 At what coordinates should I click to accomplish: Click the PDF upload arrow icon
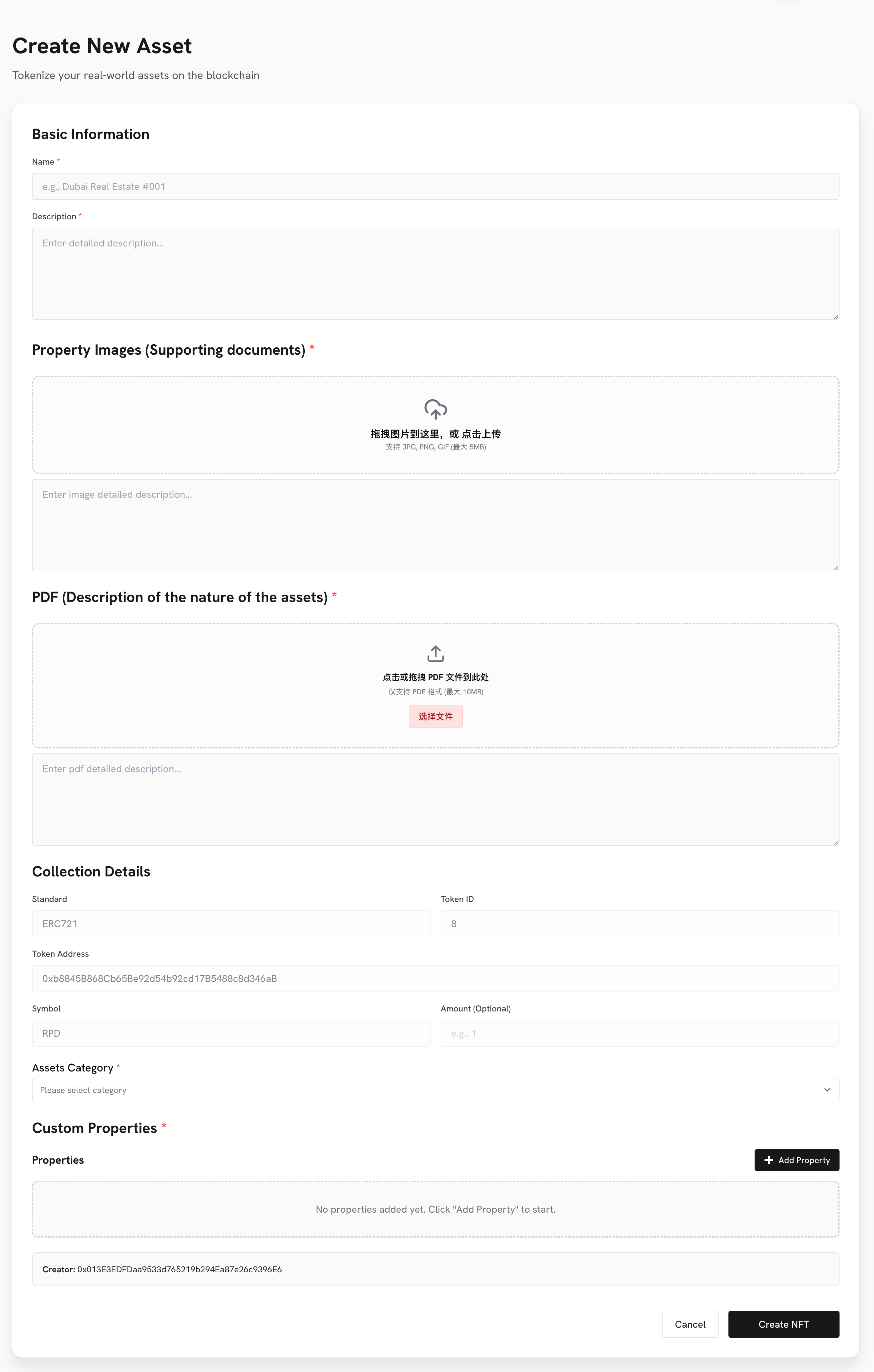tap(435, 653)
